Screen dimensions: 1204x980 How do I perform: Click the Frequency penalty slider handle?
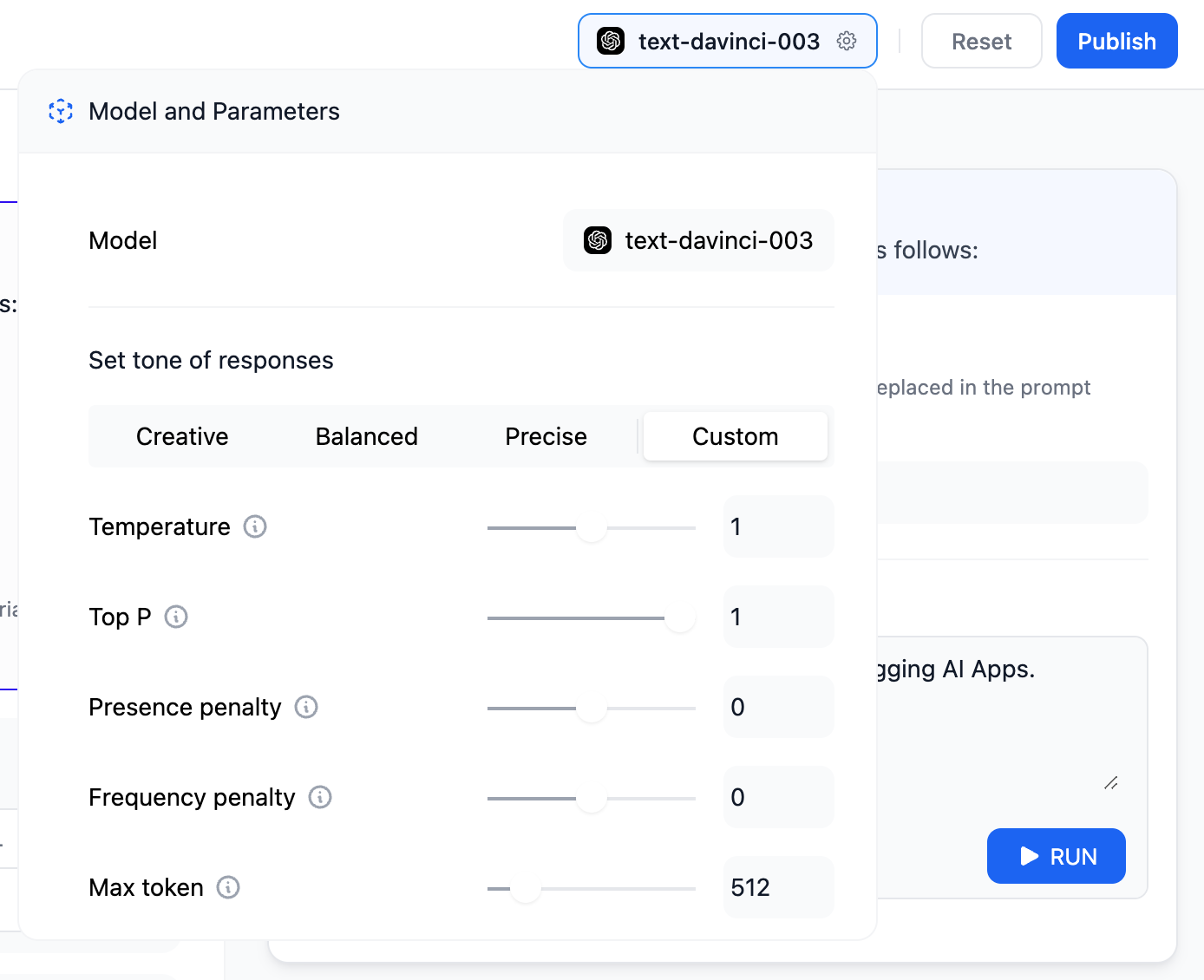pos(592,798)
